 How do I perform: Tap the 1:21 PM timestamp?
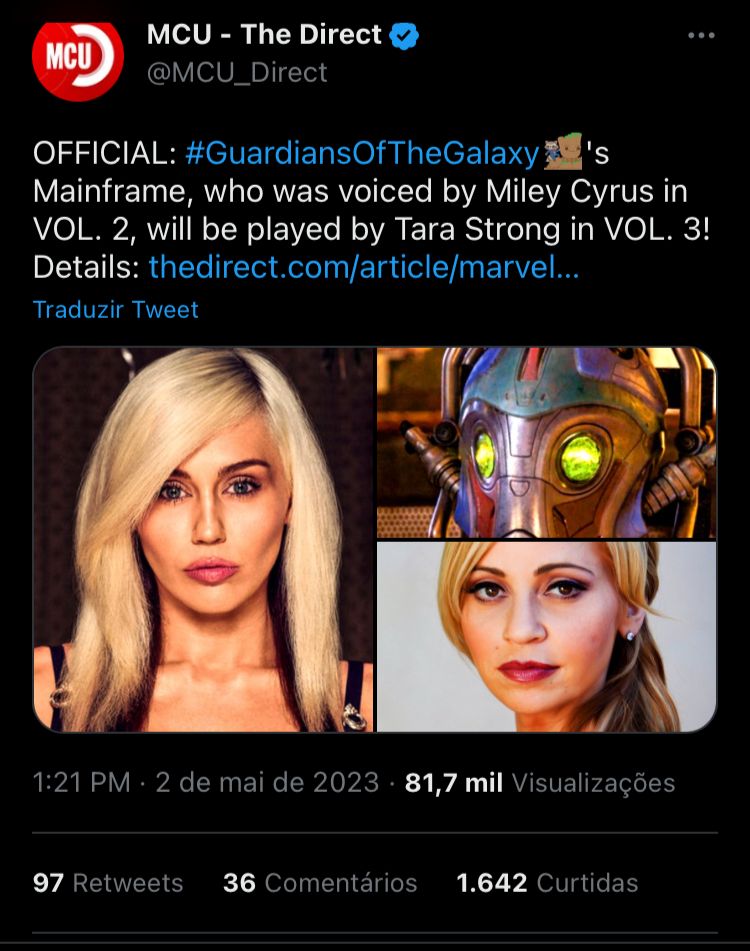coord(82,782)
